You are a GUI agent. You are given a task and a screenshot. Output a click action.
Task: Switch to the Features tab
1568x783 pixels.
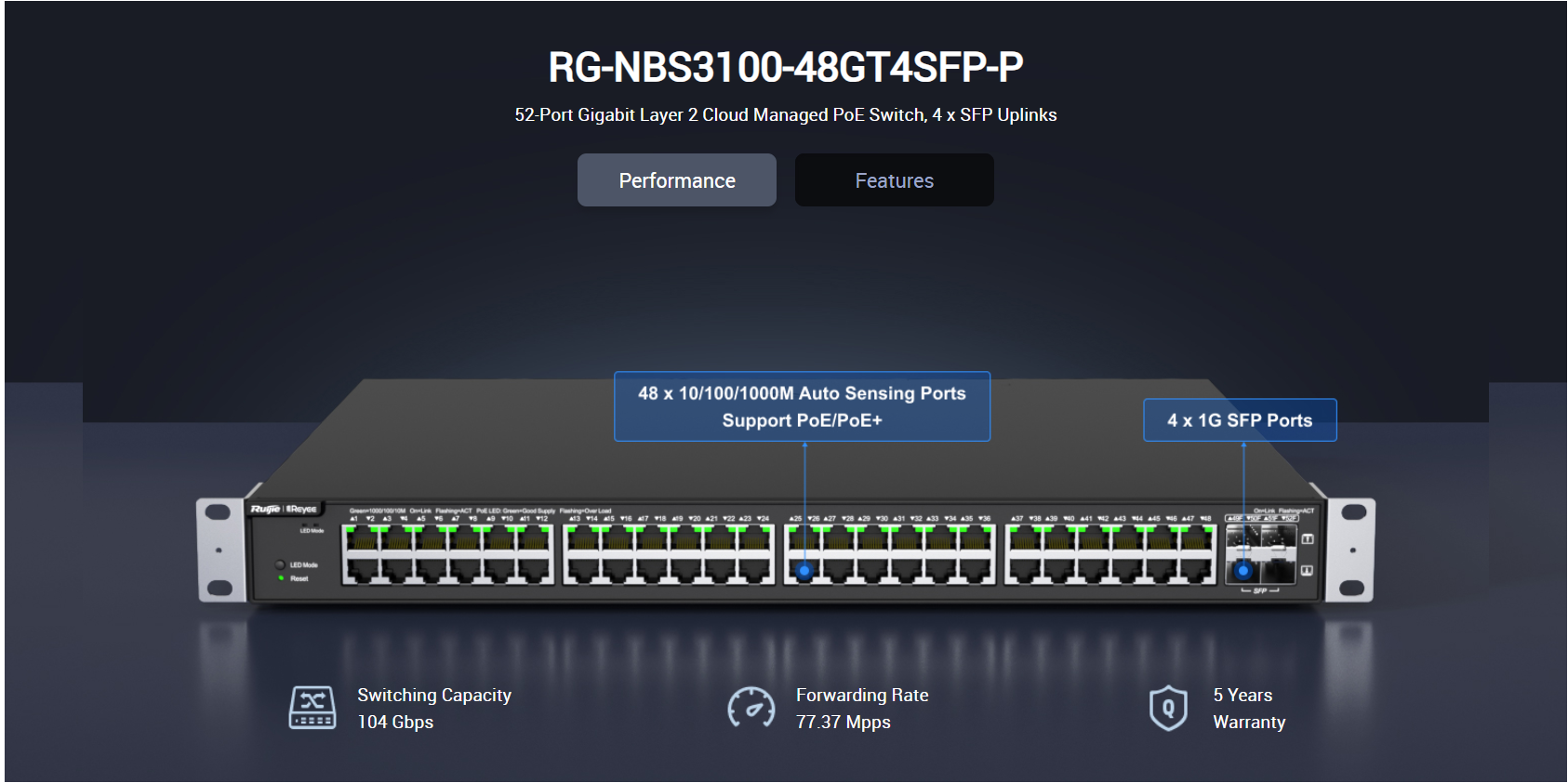895,180
